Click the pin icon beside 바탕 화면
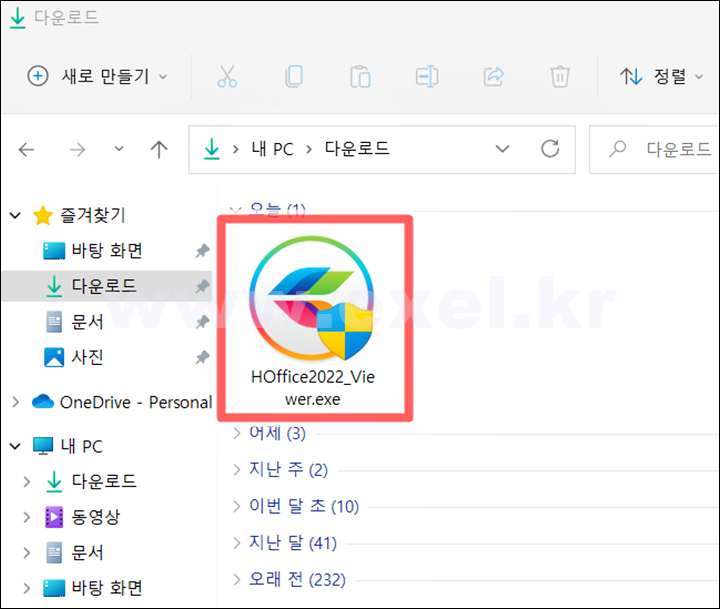 coord(202,251)
